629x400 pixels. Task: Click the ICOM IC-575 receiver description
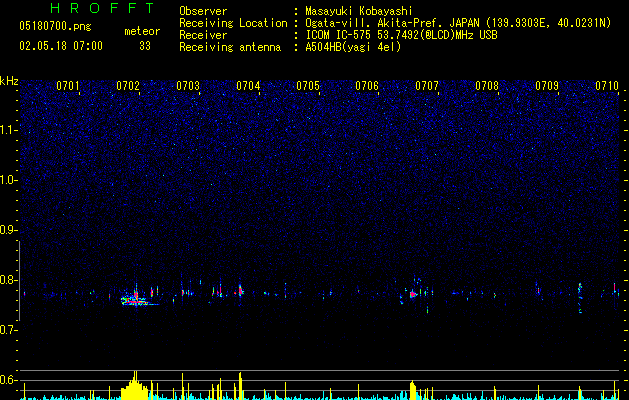(401, 35)
